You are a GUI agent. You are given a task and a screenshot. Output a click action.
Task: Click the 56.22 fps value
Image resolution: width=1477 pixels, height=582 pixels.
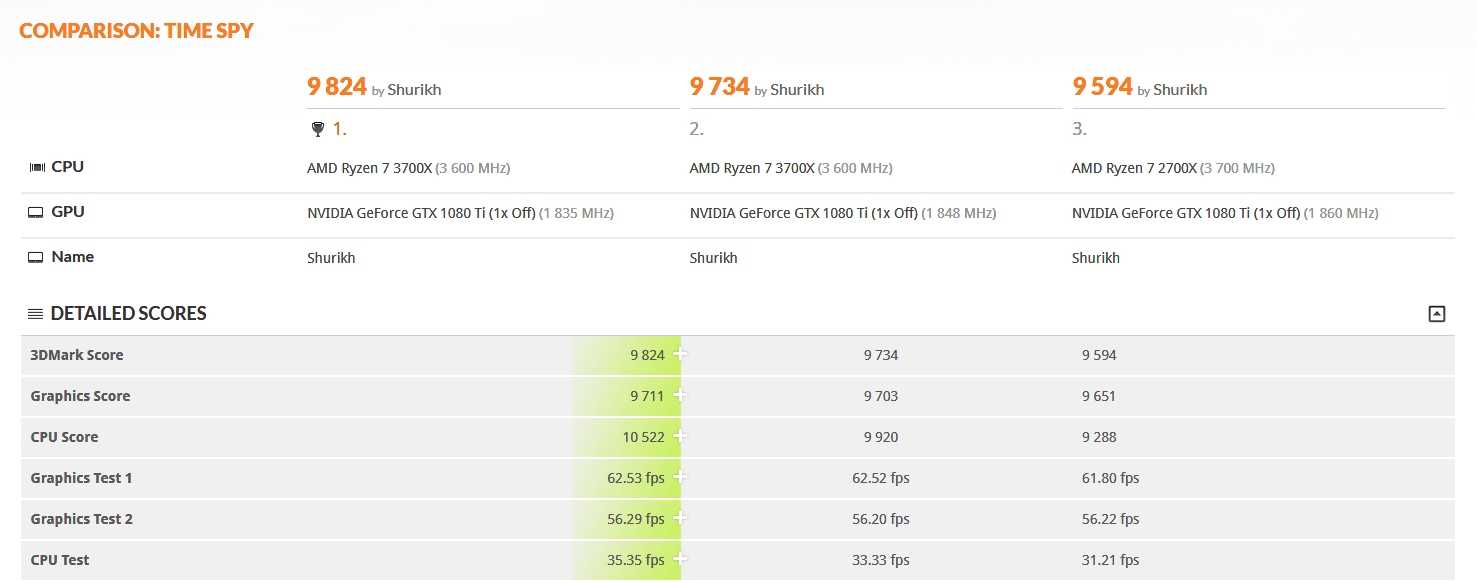coord(1111,519)
